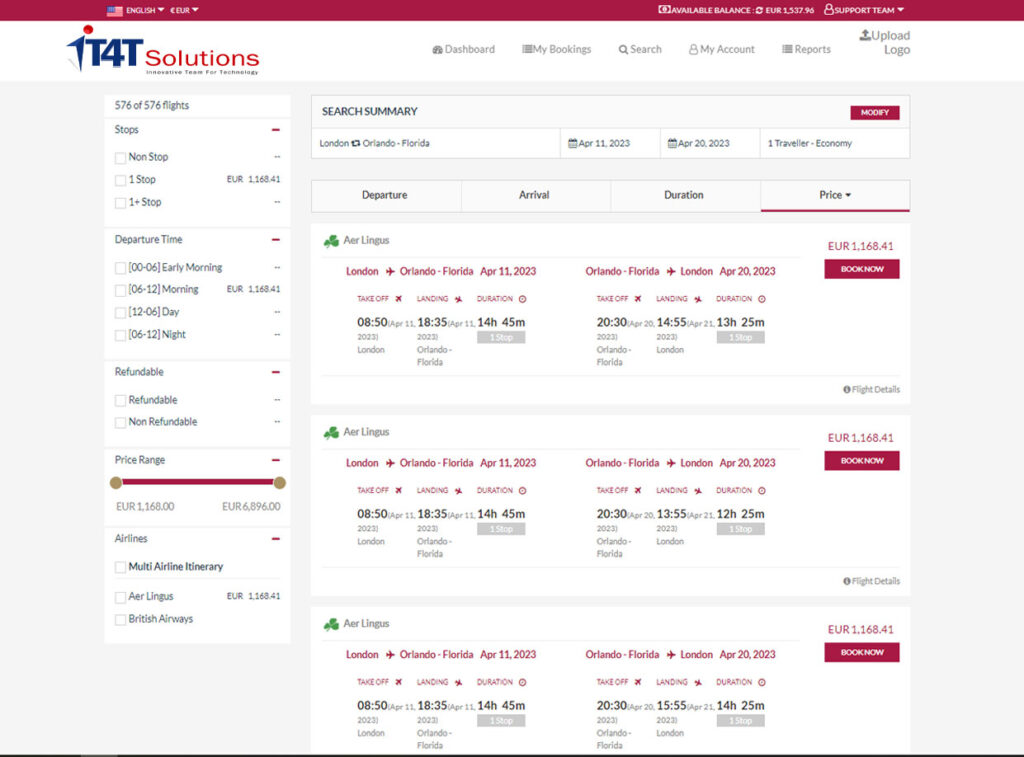Image resolution: width=1024 pixels, height=757 pixels.
Task: Click the calendar icon beside Apr 20, 2023
Action: 672,143
